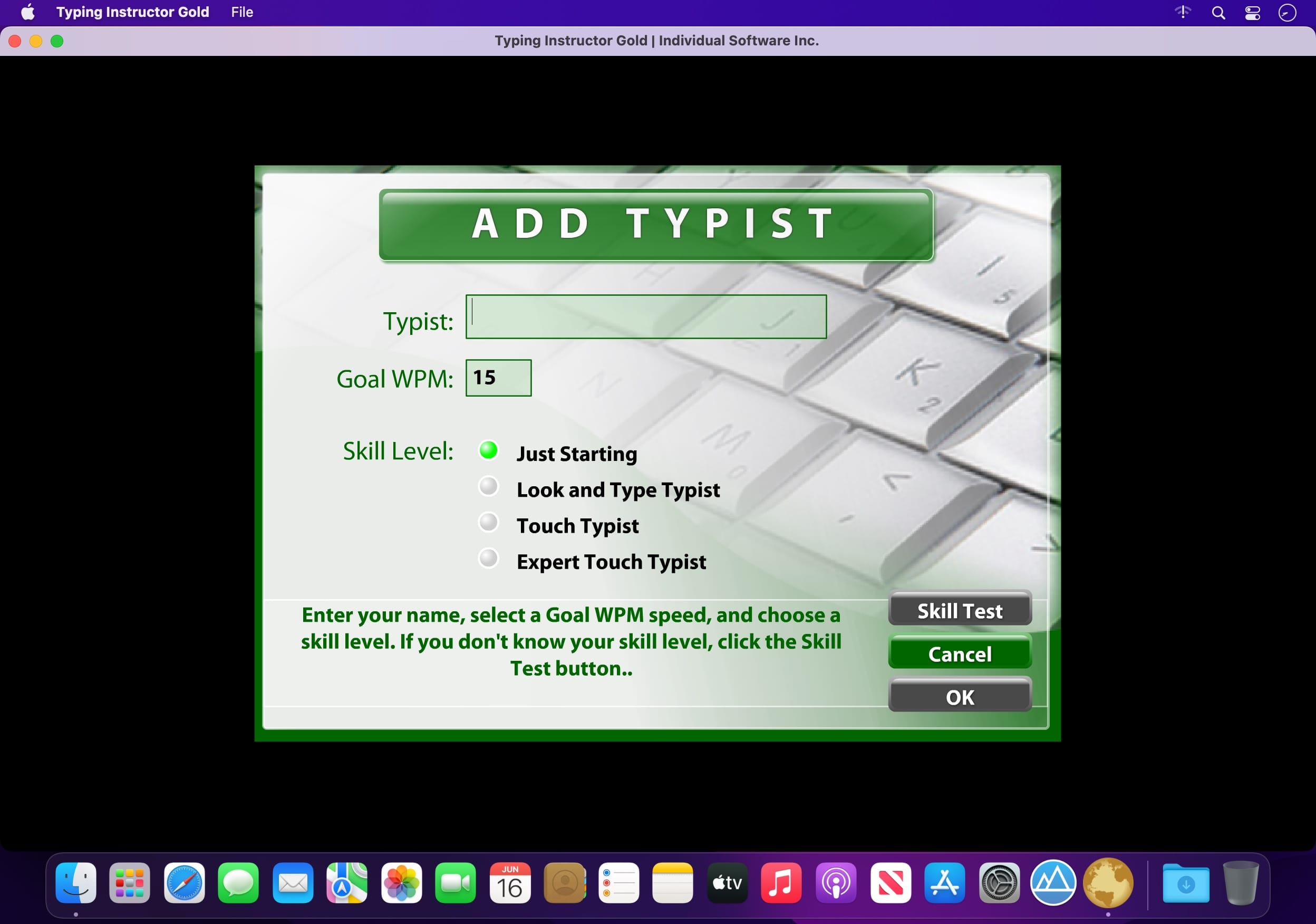
Task: Select the Just Starting skill level
Action: click(488, 450)
